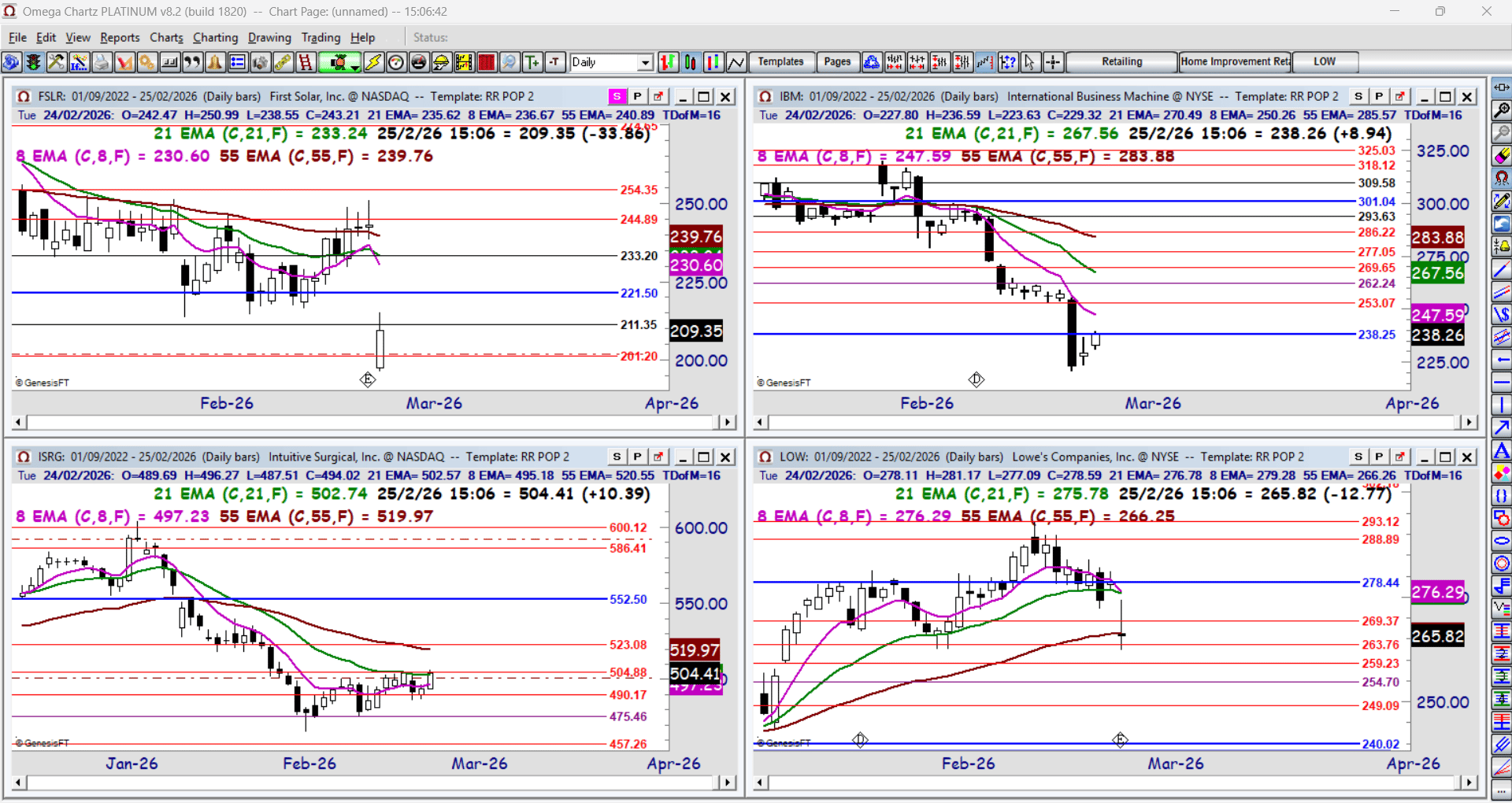Click the FSLR chart horizontal scrollbar track

(x=373, y=423)
